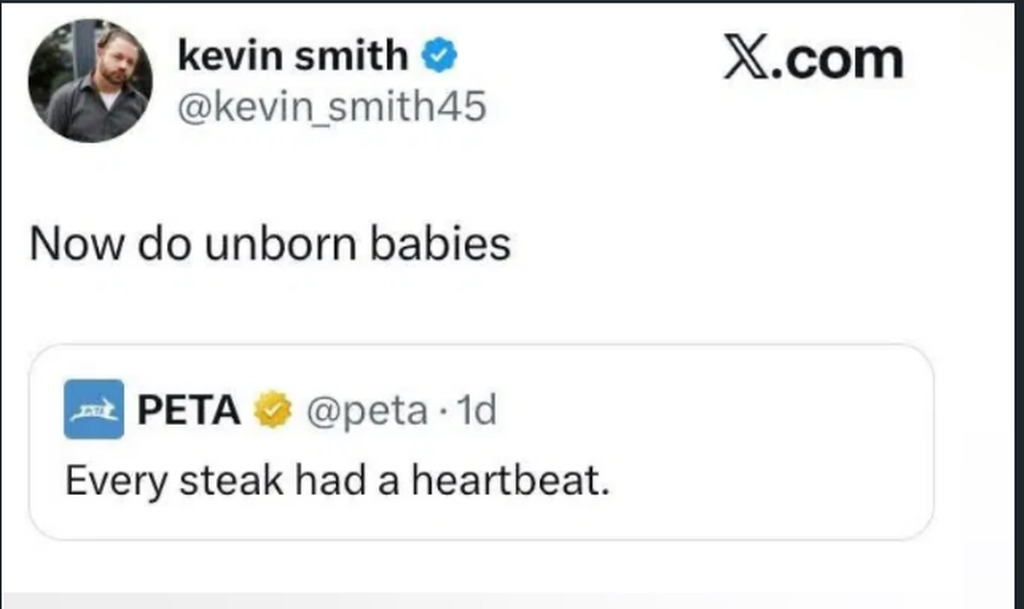This screenshot has height=609, width=1024.
Task: Click PETA's blue rabbit logo avatar
Action: pos(93,409)
